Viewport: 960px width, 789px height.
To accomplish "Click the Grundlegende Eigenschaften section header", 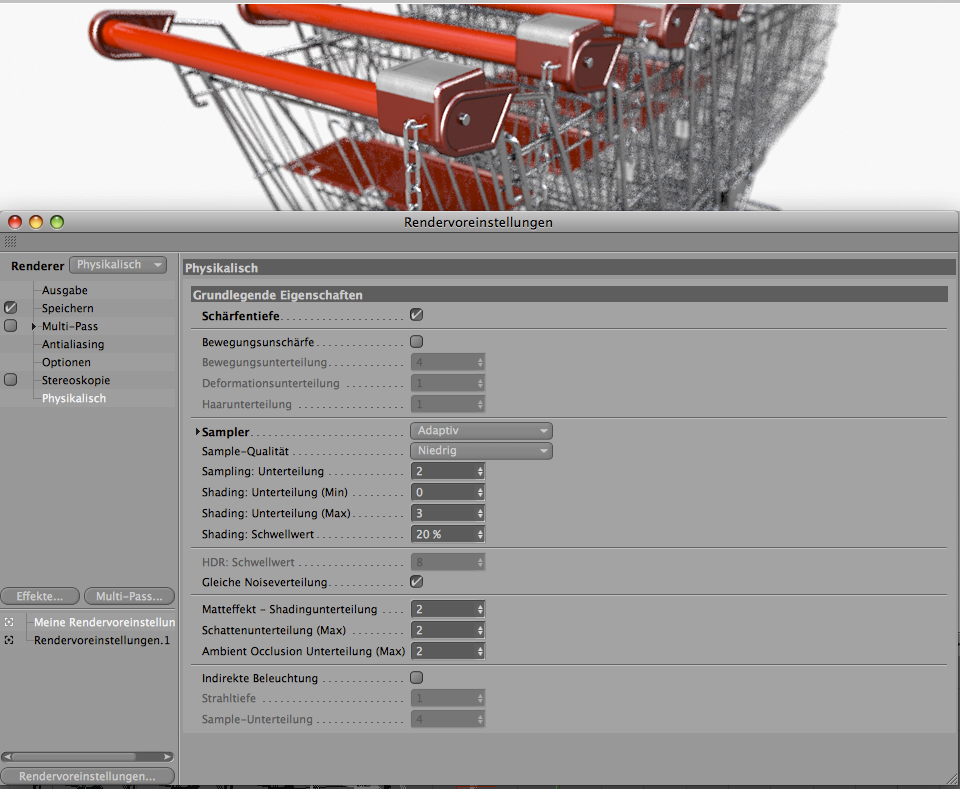I will point(569,294).
